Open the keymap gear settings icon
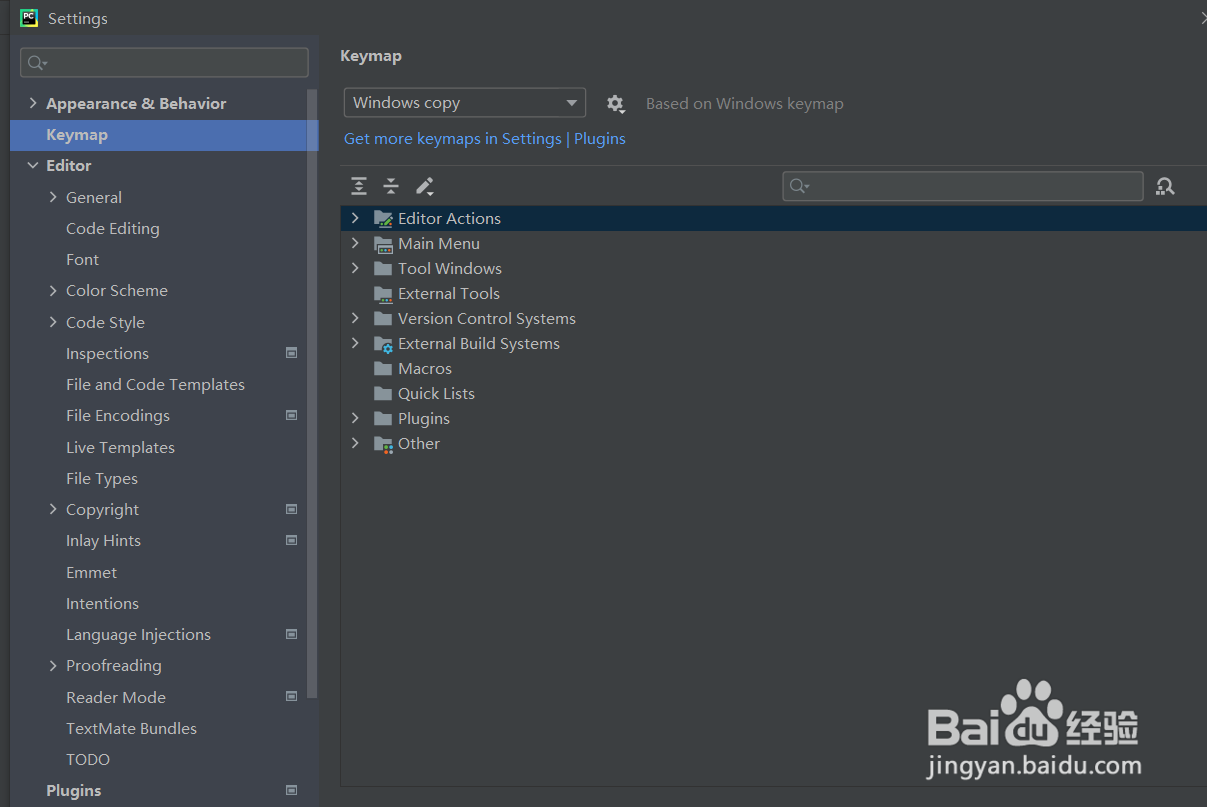This screenshot has width=1207, height=807. (x=616, y=104)
